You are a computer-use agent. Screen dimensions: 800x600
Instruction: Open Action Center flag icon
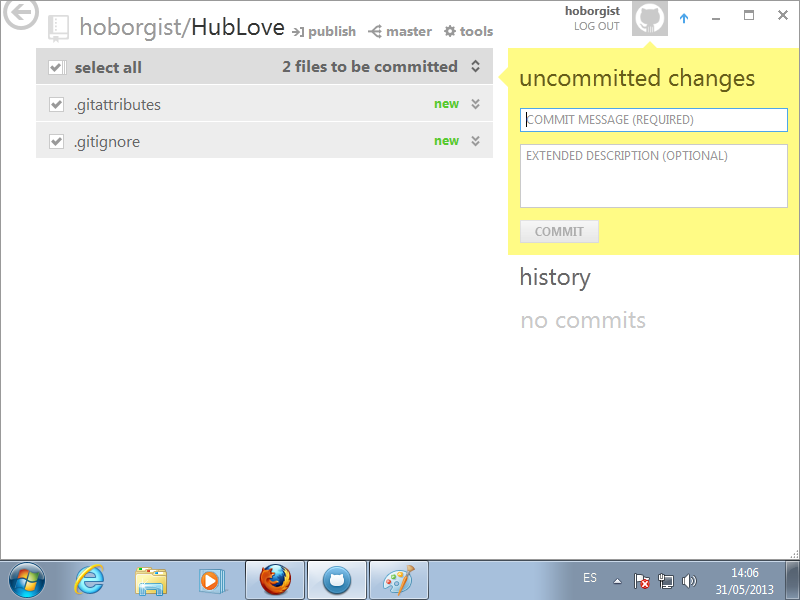pyautogui.click(x=641, y=581)
